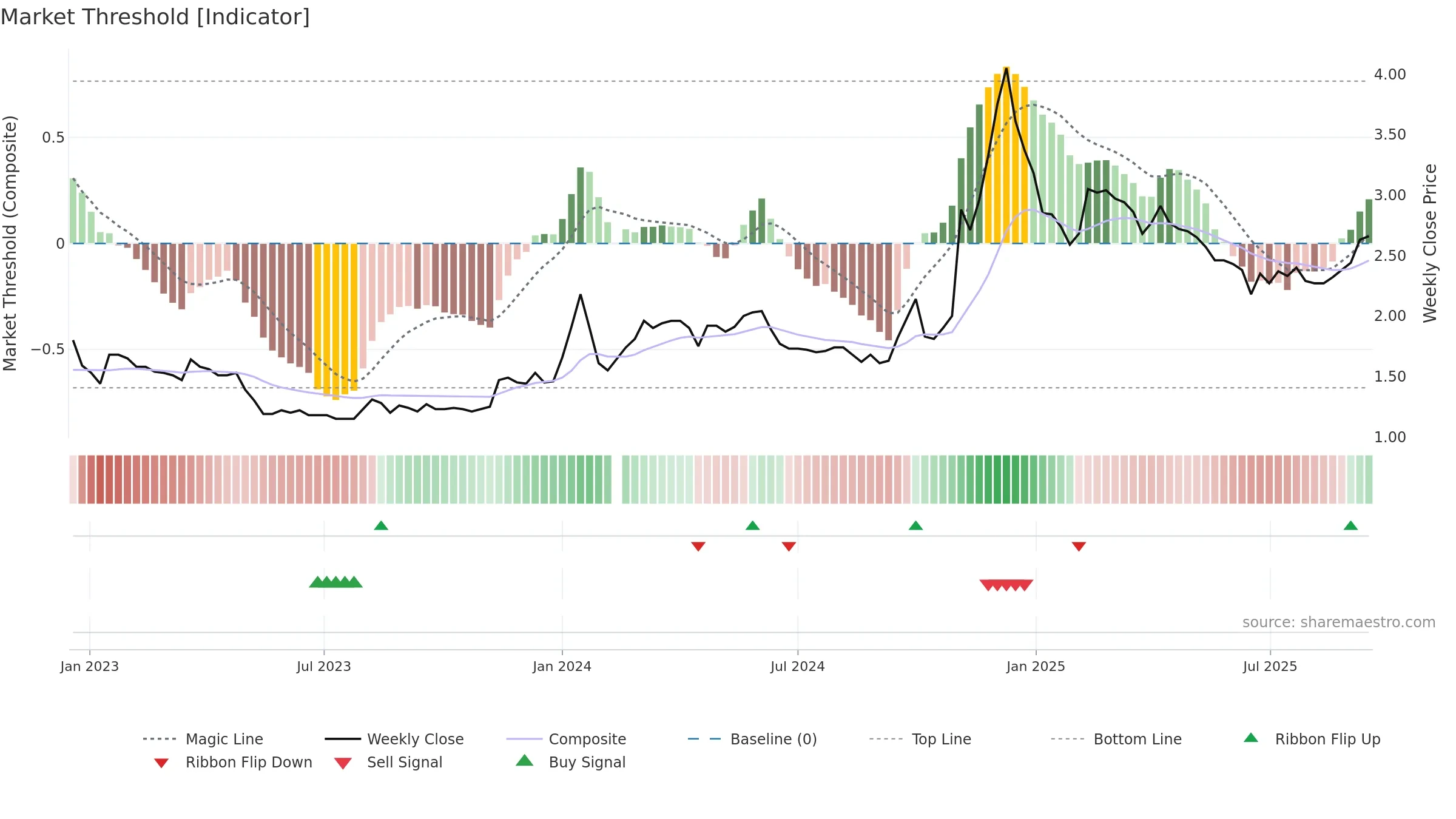Click the source: sharemaestro.com text

click(1339, 622)
